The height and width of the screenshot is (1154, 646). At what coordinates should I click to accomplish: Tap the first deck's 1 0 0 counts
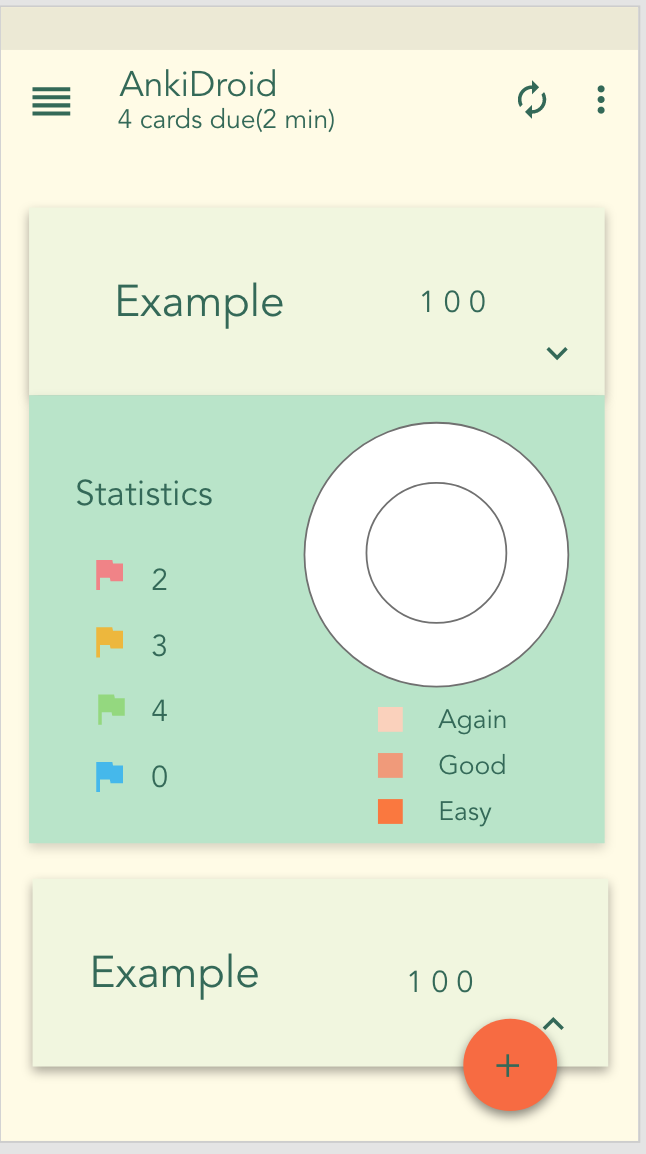[x=453, y=302]
